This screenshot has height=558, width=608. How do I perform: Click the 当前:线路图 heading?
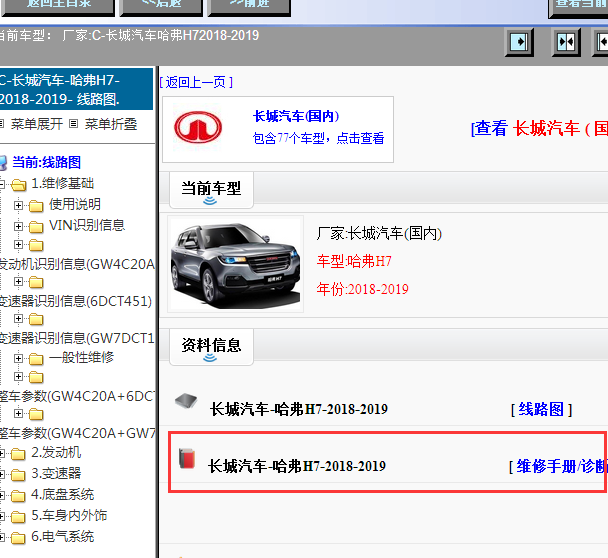[x=47, y=162]
